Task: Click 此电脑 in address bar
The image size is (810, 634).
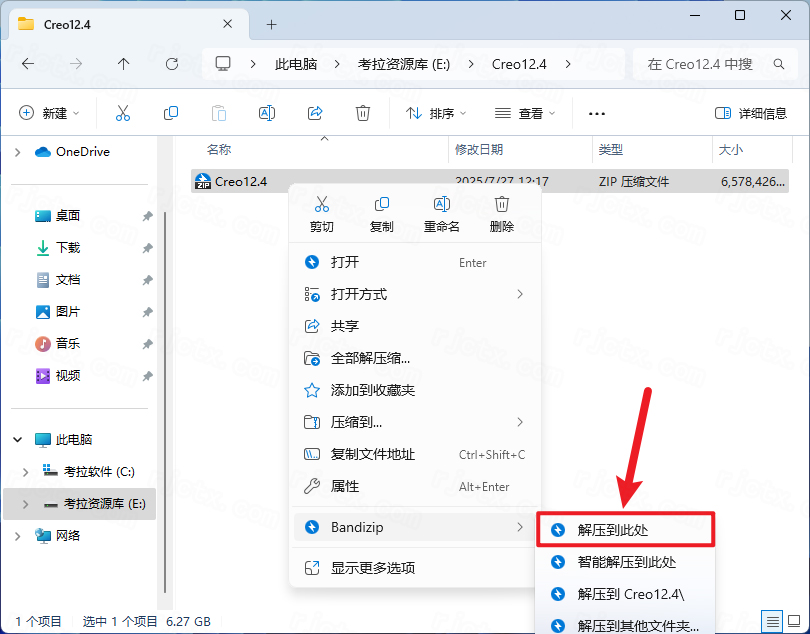Action: (296, 64)
